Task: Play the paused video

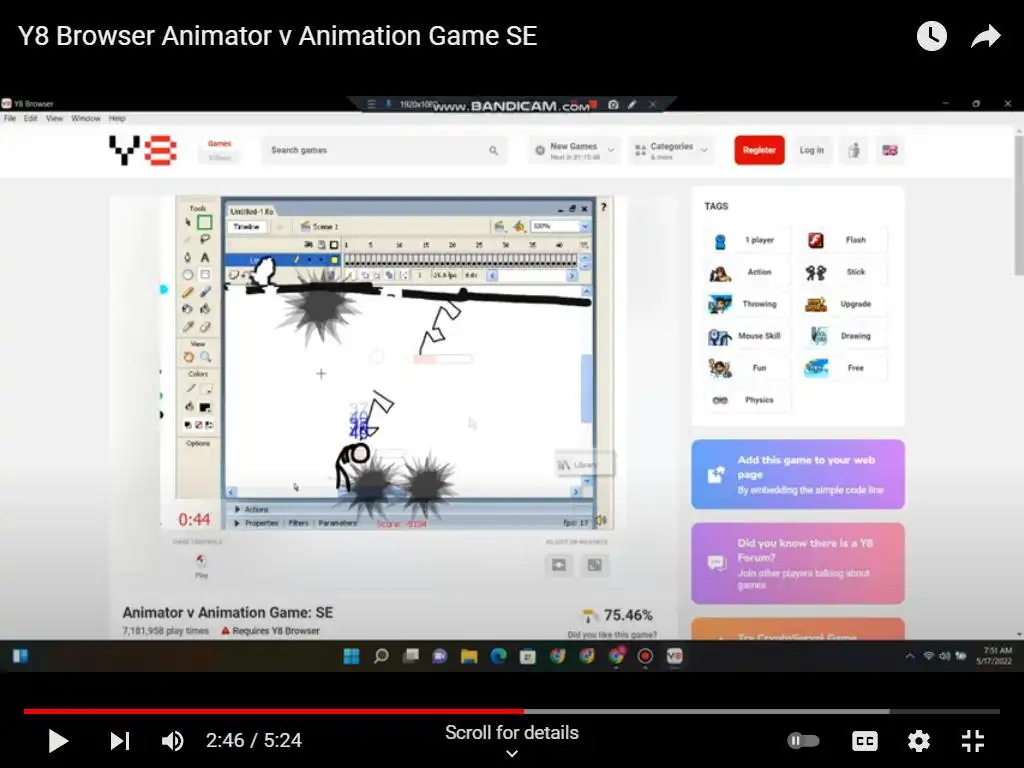Action: pos(58,741)
